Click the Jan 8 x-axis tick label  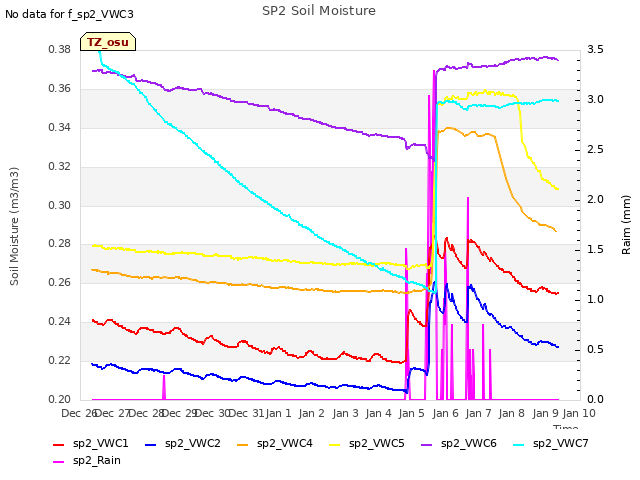click(511, 413)
